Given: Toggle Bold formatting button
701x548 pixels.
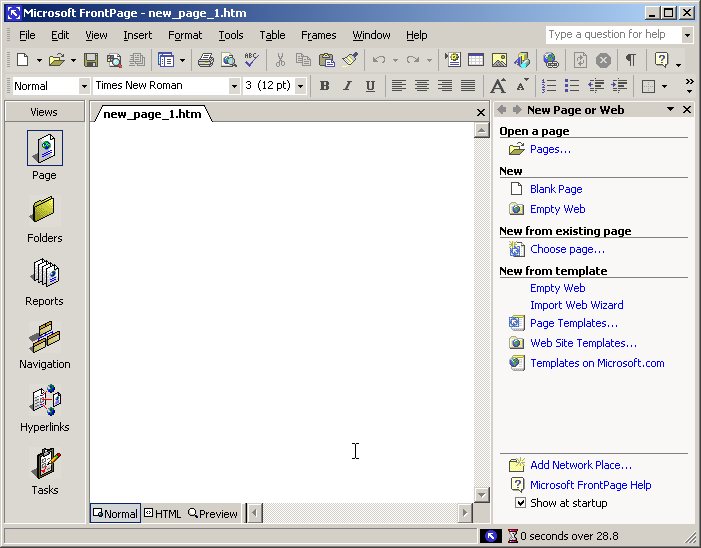Looking at the screenshot, I should 325,85.
